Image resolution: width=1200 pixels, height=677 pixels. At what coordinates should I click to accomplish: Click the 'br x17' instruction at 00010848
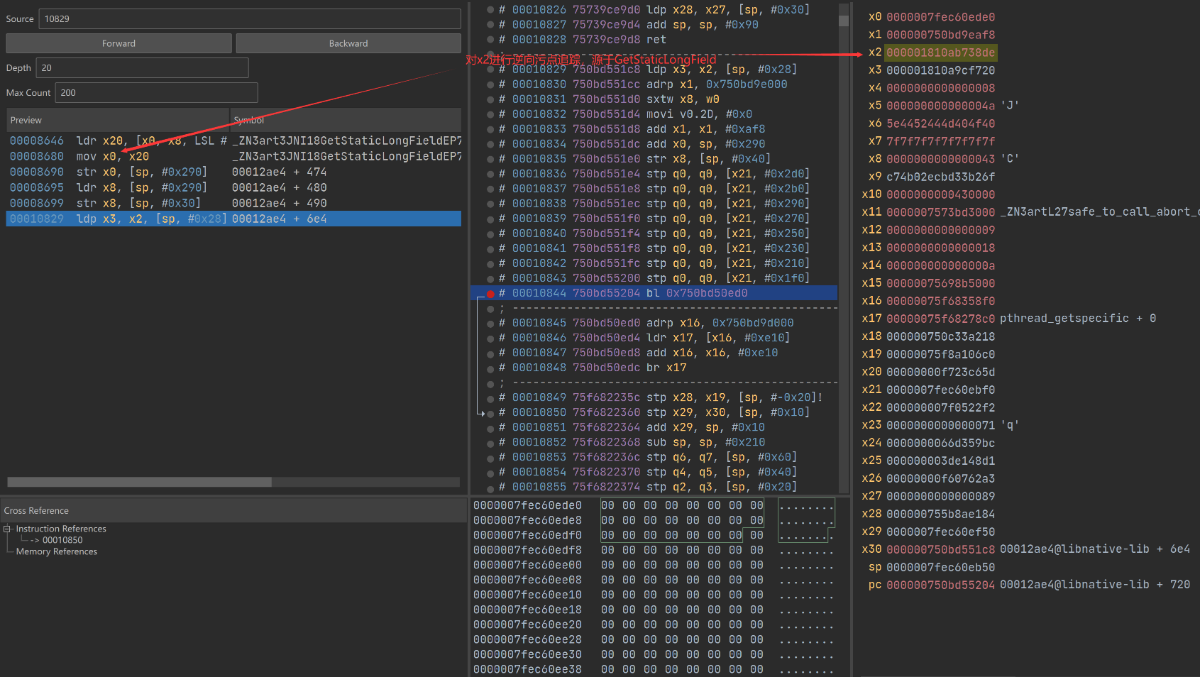(668, 368)
